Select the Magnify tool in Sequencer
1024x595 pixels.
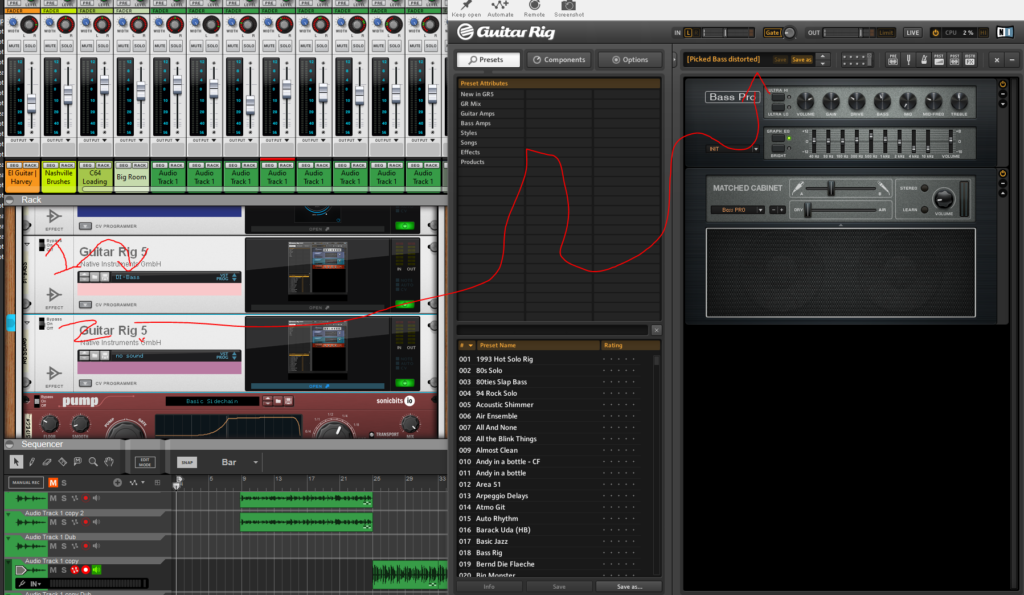[93, 462]
